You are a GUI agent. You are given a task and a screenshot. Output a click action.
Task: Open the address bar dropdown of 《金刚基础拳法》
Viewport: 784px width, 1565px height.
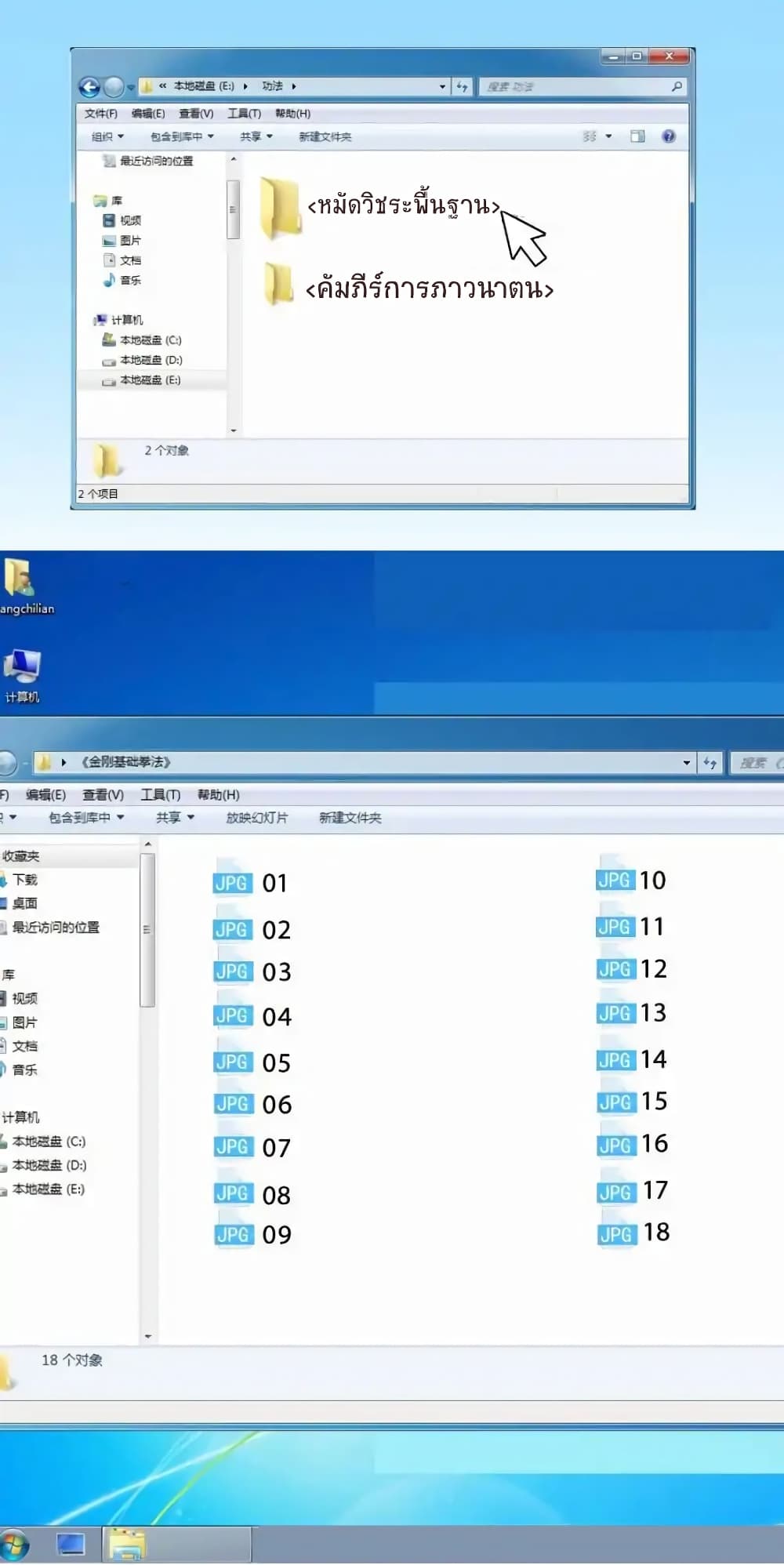click(x=687, y=762)
